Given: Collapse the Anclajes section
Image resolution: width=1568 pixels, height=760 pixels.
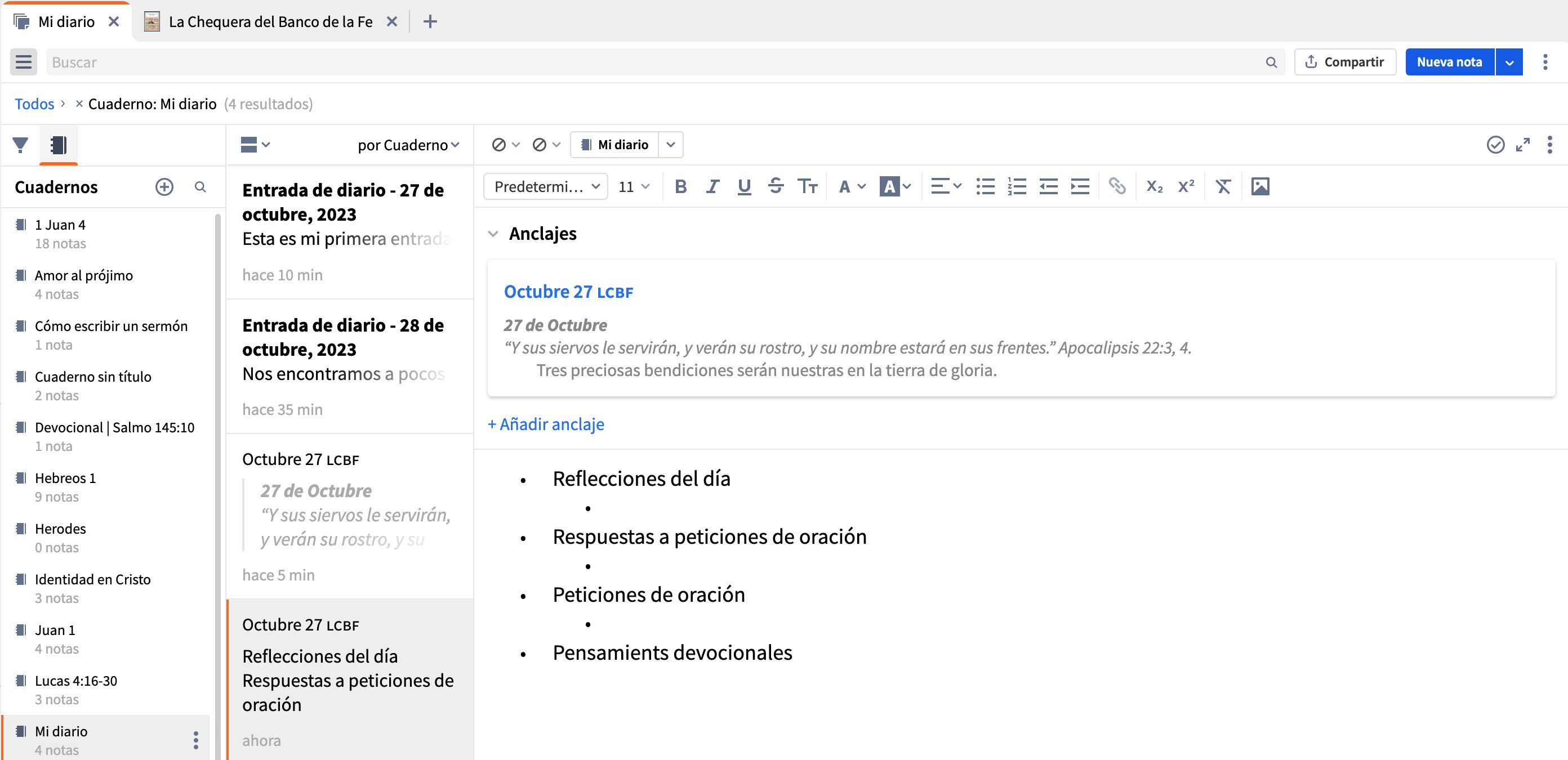Looking at the screenshot, I should point(493,234).
